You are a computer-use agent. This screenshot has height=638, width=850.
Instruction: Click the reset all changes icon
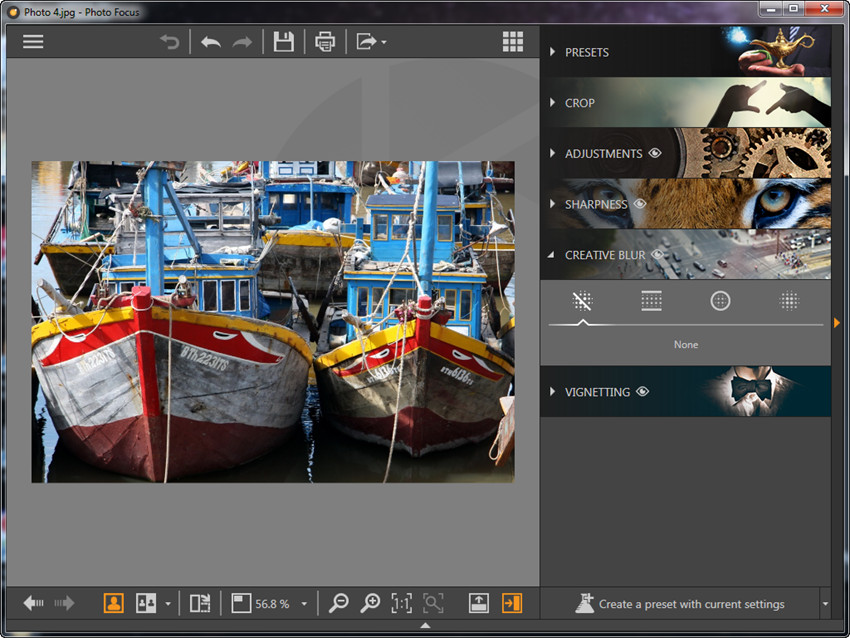tap(170, 42)
